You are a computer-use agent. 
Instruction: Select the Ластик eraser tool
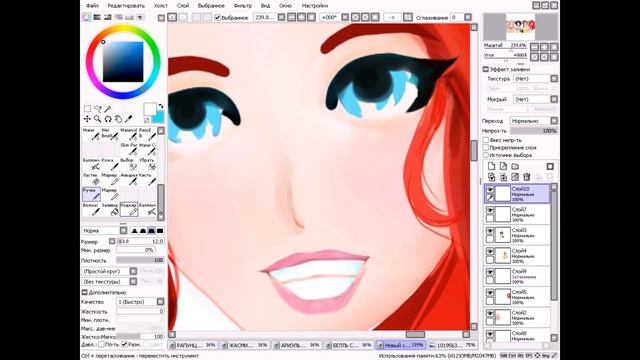(x=90, y=179)
